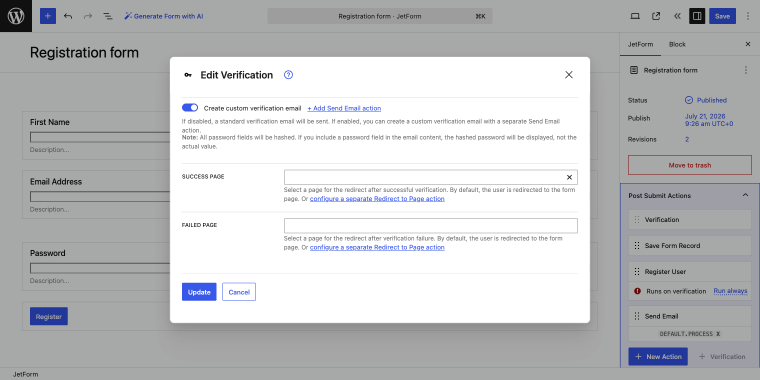Close the settings sidebar with X
The width and height of the screenshot is (760, 380).
click(747, 44)
